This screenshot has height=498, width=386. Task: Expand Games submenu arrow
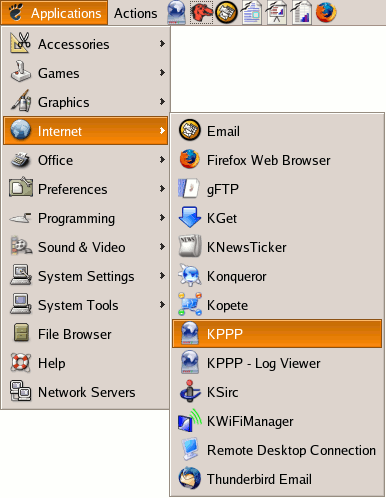(x=162, y=72)
